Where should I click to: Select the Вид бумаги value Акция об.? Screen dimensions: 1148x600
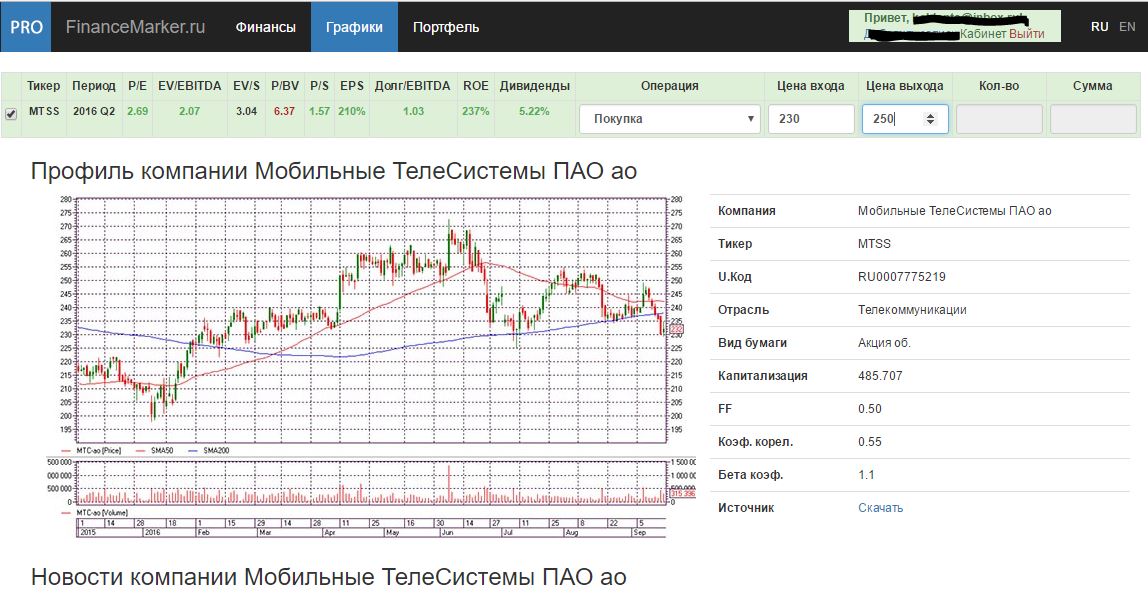(884, 342)
